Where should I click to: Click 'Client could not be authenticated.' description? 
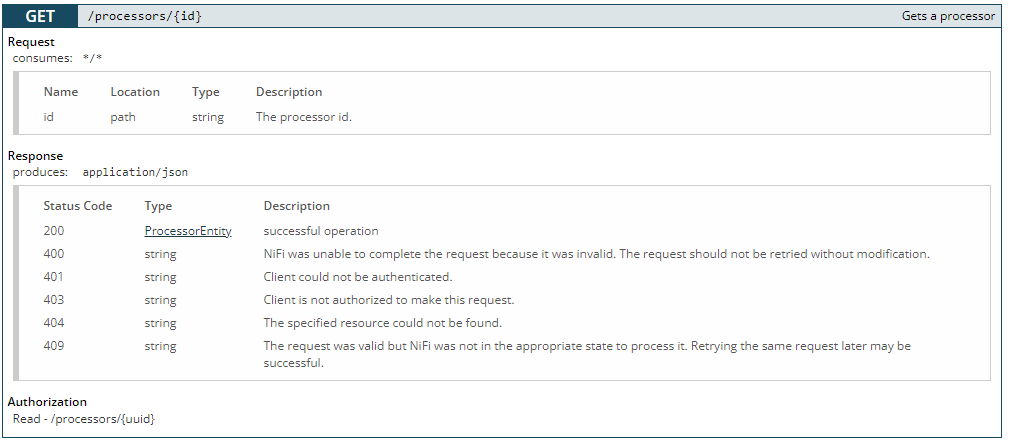(x=358, y=277)
